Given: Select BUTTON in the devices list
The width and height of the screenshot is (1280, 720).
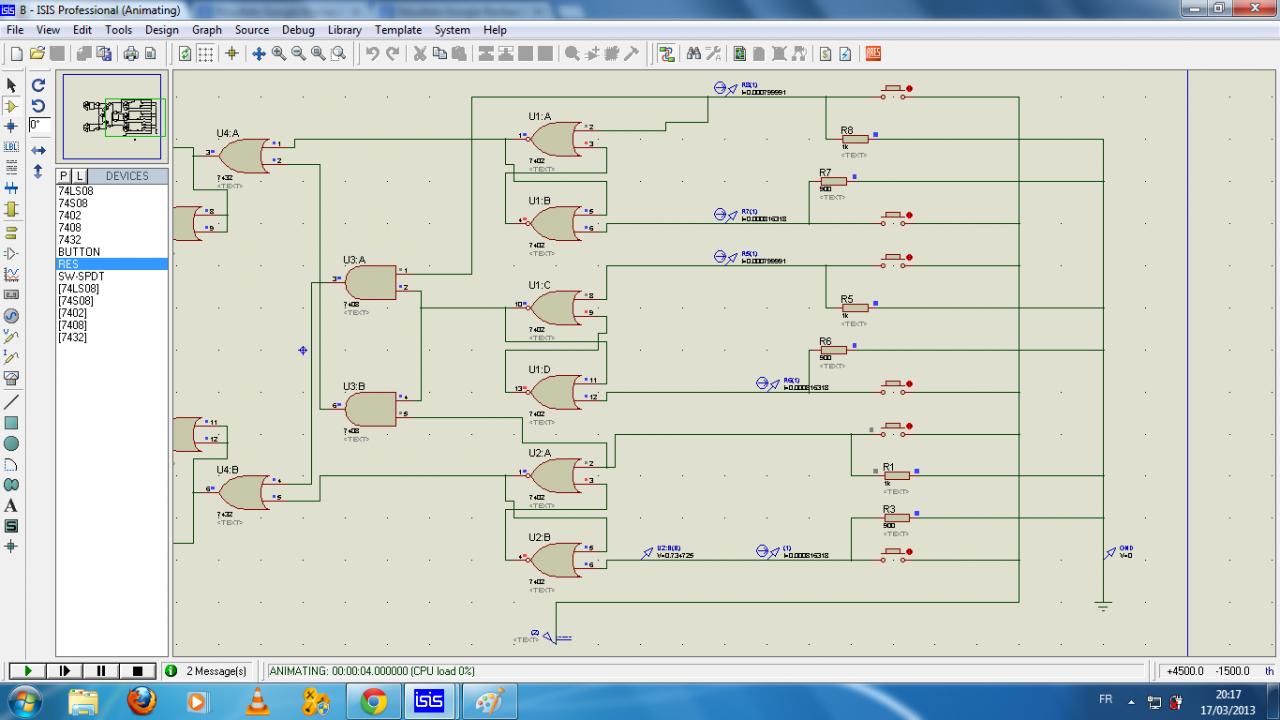Looking at the screenshot, I should point(79,252).
